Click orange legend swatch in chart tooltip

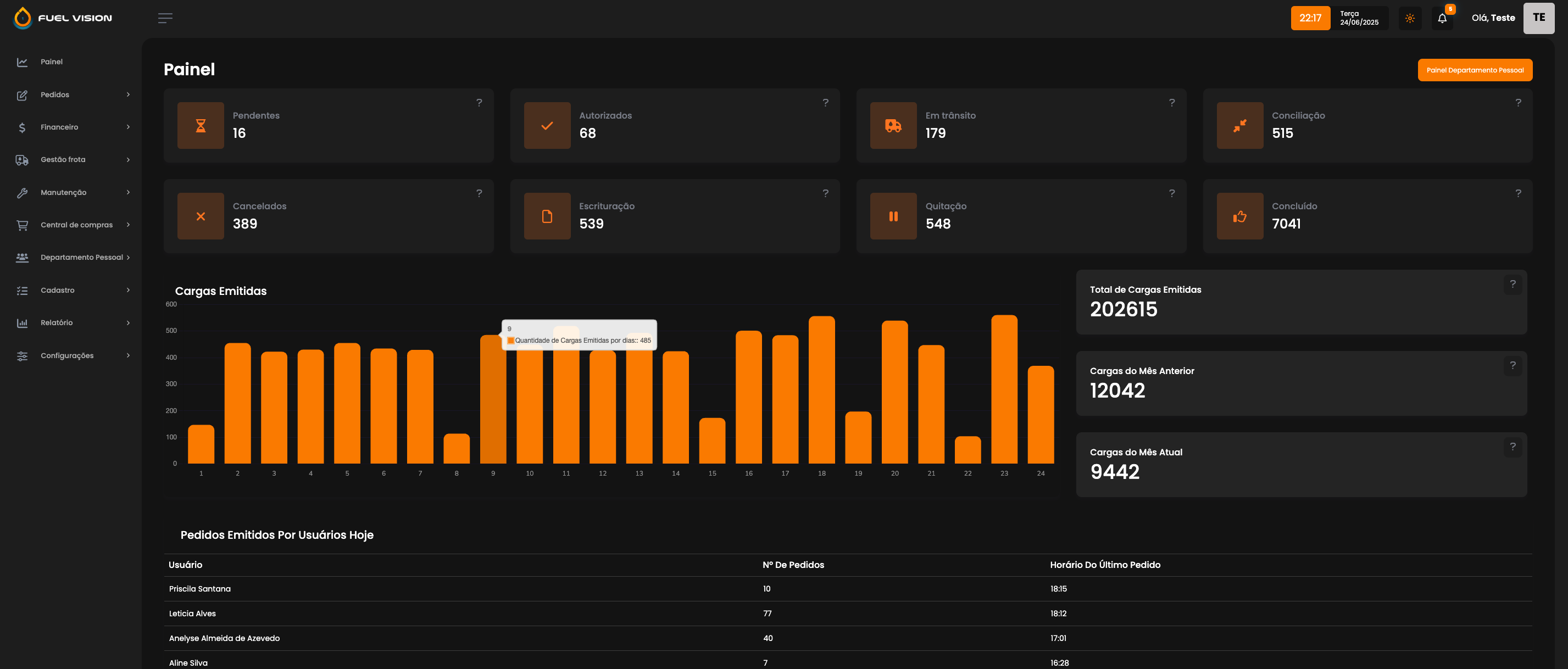511,341
